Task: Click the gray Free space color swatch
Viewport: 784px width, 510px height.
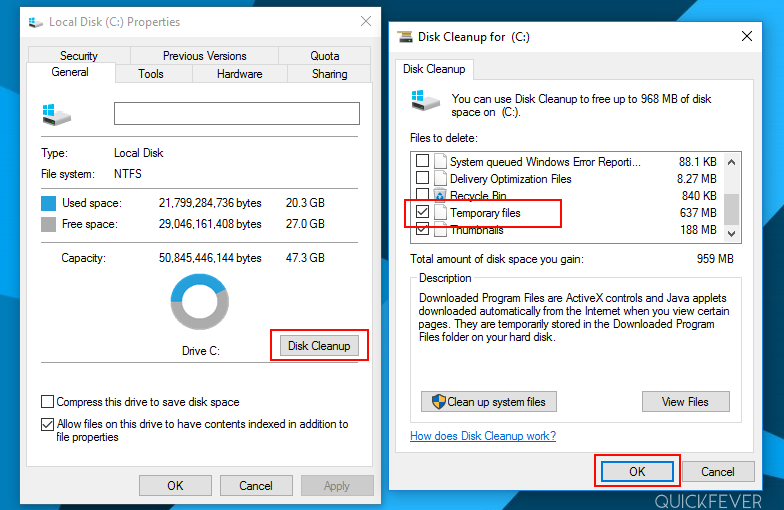Action: [x=48, y=224]
